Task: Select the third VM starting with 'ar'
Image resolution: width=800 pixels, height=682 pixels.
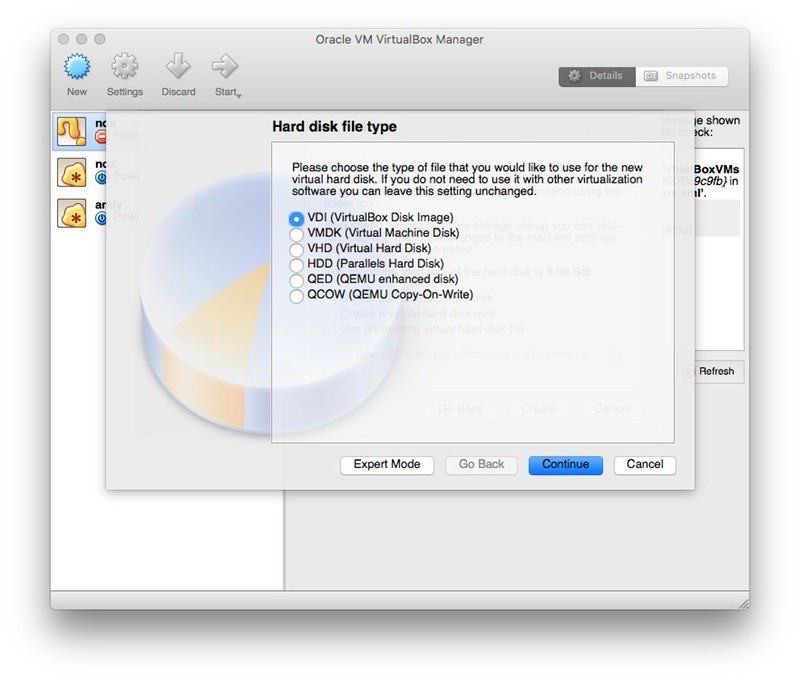Action: 80,213
